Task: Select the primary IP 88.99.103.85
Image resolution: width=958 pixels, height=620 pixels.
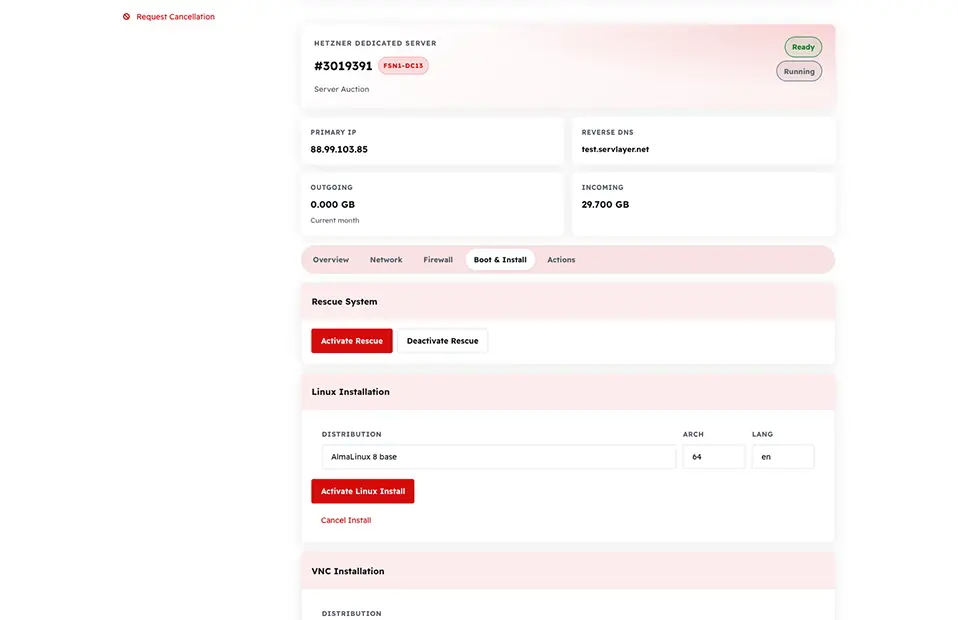Action: (x=339, y=149)
